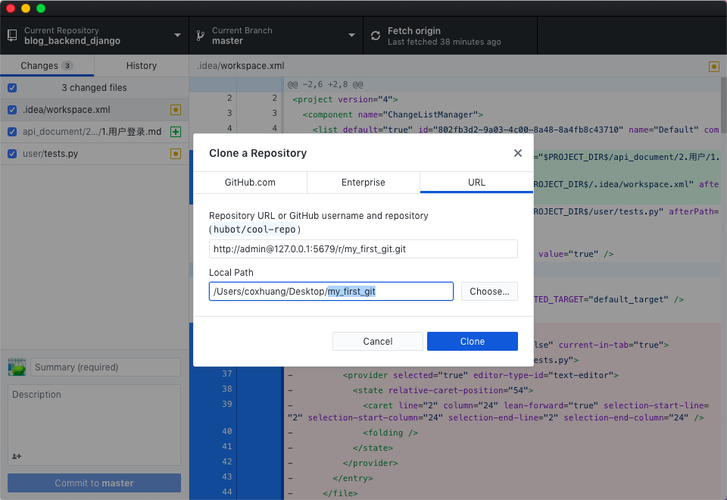Click the green macOS fullscreen window button
This screenshot has width=727, height=500.
tap(41, 8)
